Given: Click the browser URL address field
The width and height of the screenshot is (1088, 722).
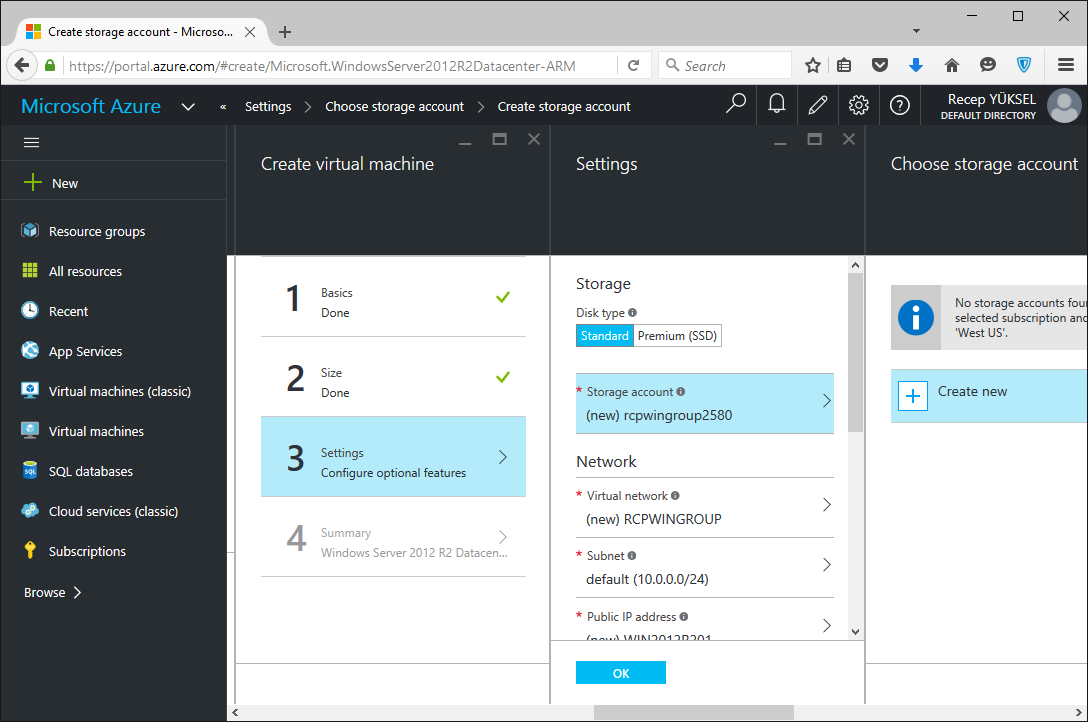Looking at the screenshot, I should [x=340, y=66].
